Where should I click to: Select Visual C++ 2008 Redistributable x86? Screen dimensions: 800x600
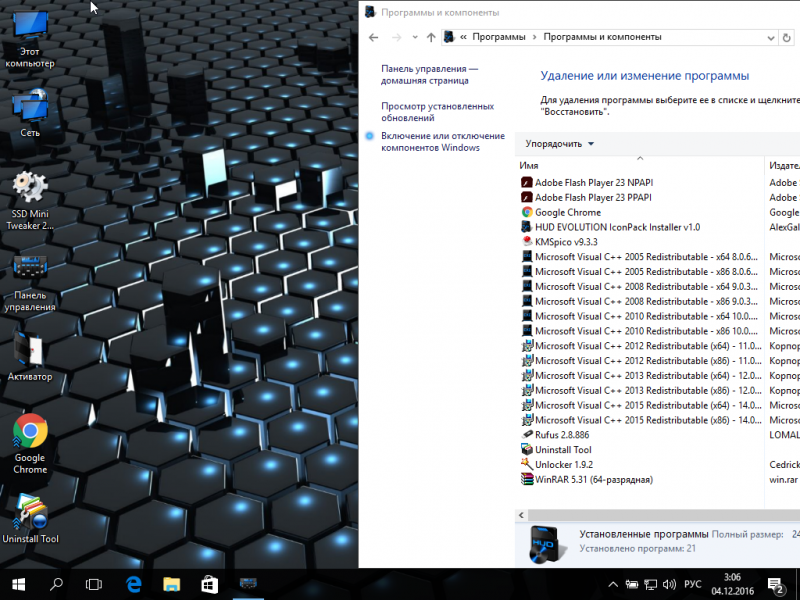coord(640,301)
